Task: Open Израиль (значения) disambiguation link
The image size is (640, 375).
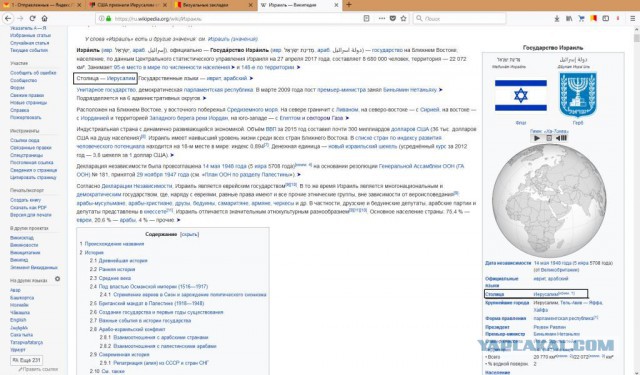Action: 233,39
